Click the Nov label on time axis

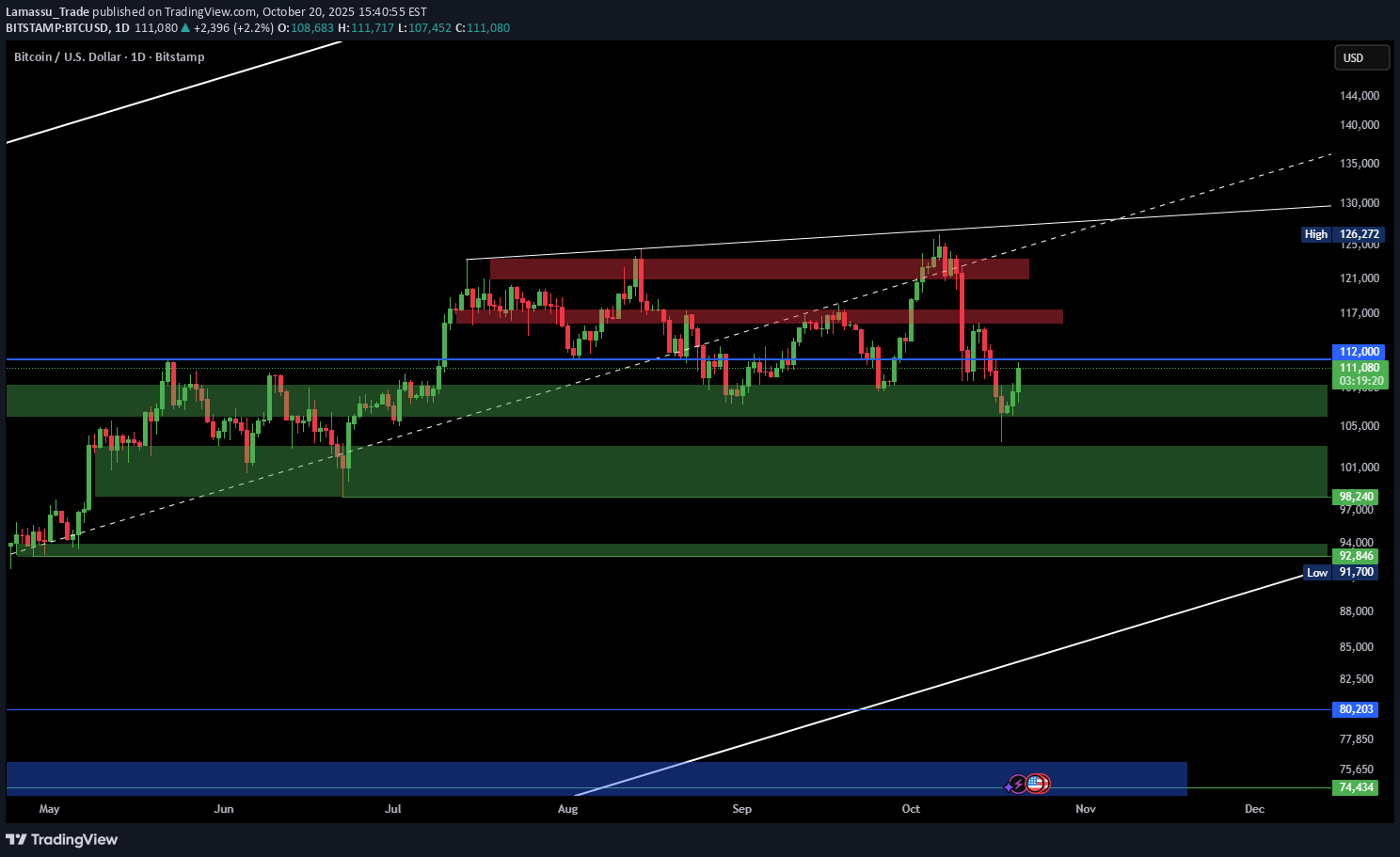click(x=1086, y=809)
